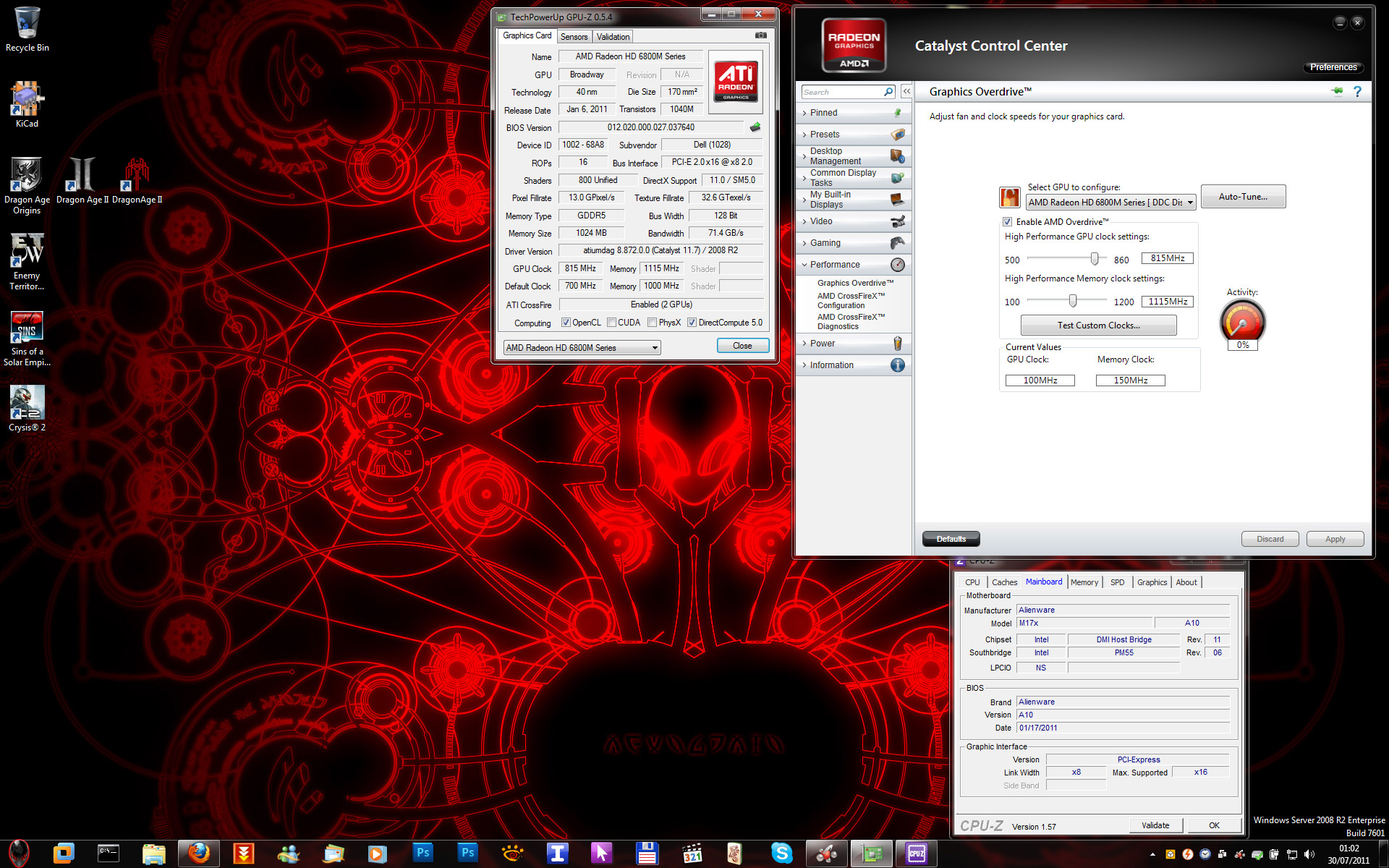
Task: Open Select GPU to configure dropdown
Action: (1110, 203)
